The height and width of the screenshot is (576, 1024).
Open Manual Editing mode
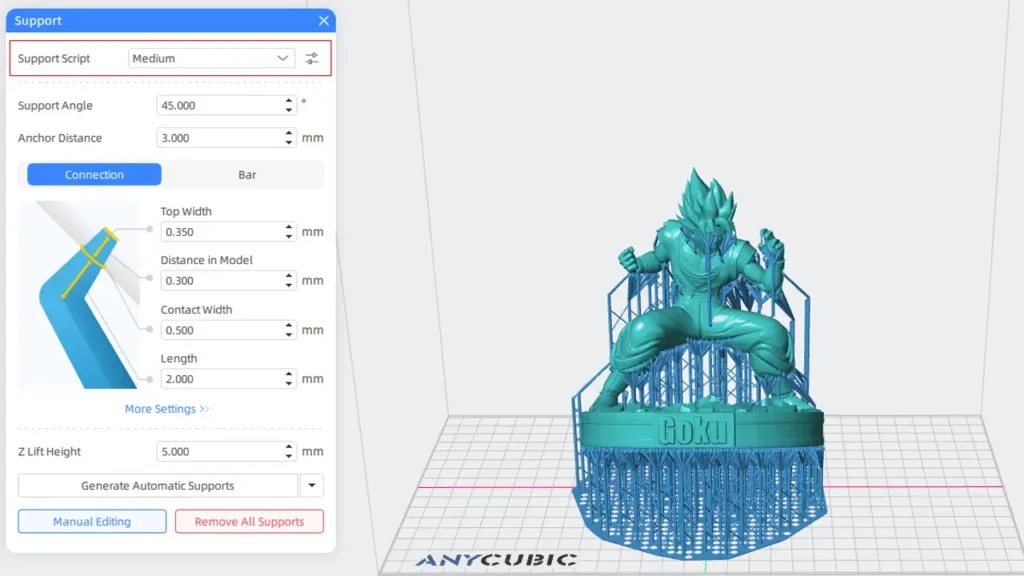point(92,521)
